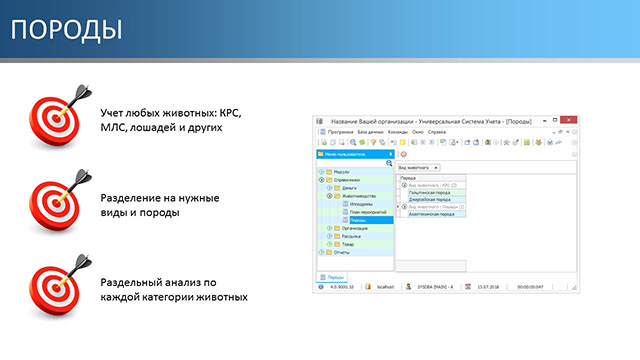Click the yellow note icon in toolbar

coord(402,142)
